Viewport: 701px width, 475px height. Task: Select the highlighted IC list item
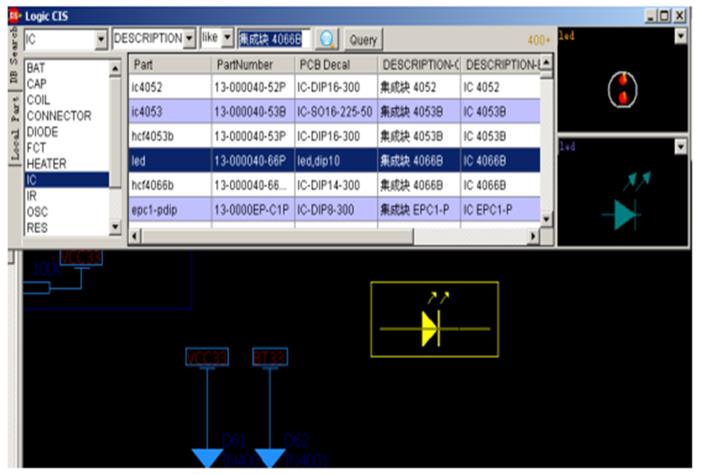click(67, 180)
